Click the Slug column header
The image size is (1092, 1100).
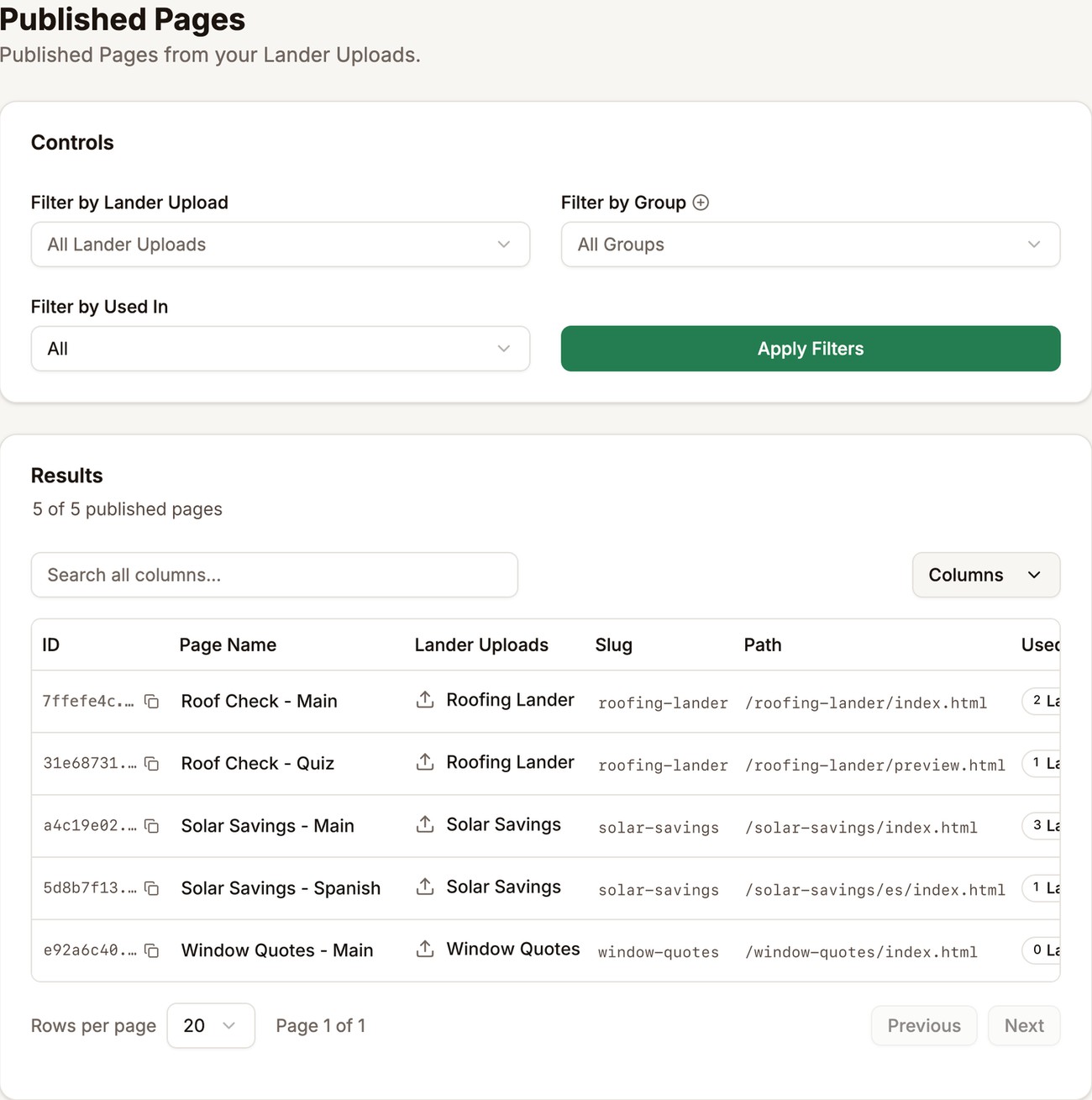point(614,645)
